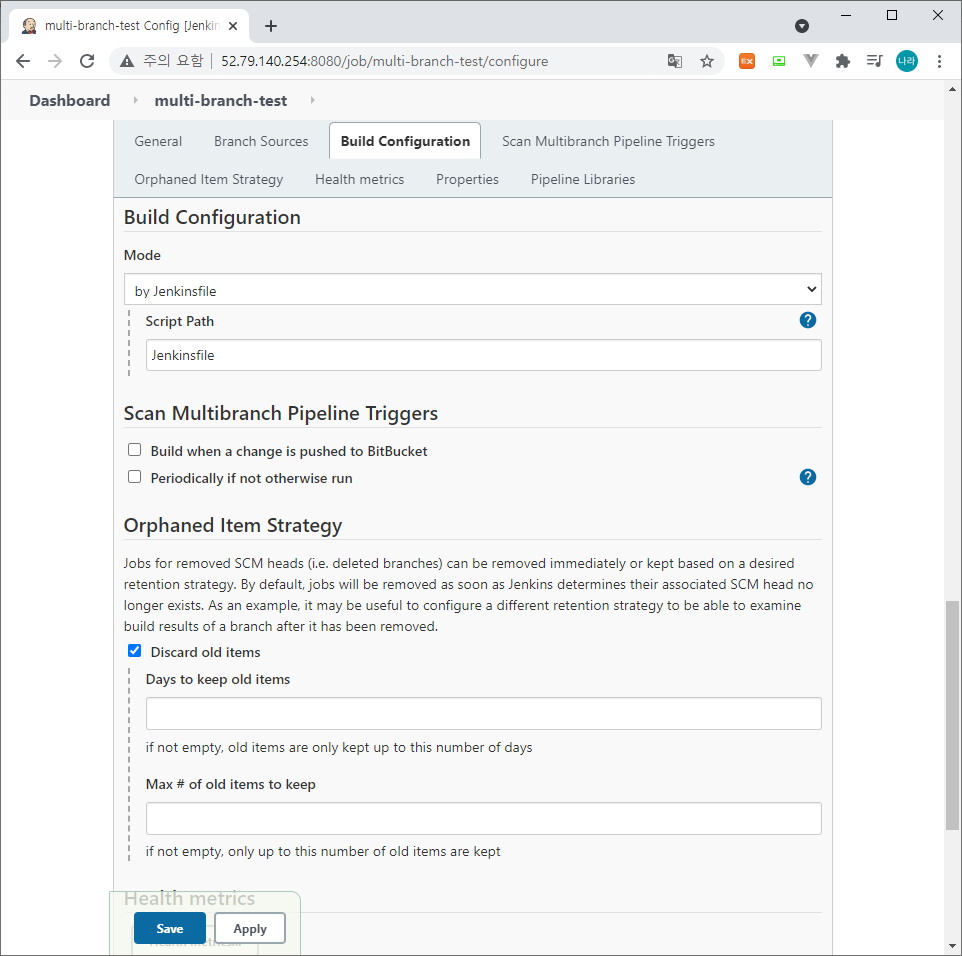Enable Periodically if not otherwise run
The width and height of the screenshot is (962, 956).
(134, 477)
